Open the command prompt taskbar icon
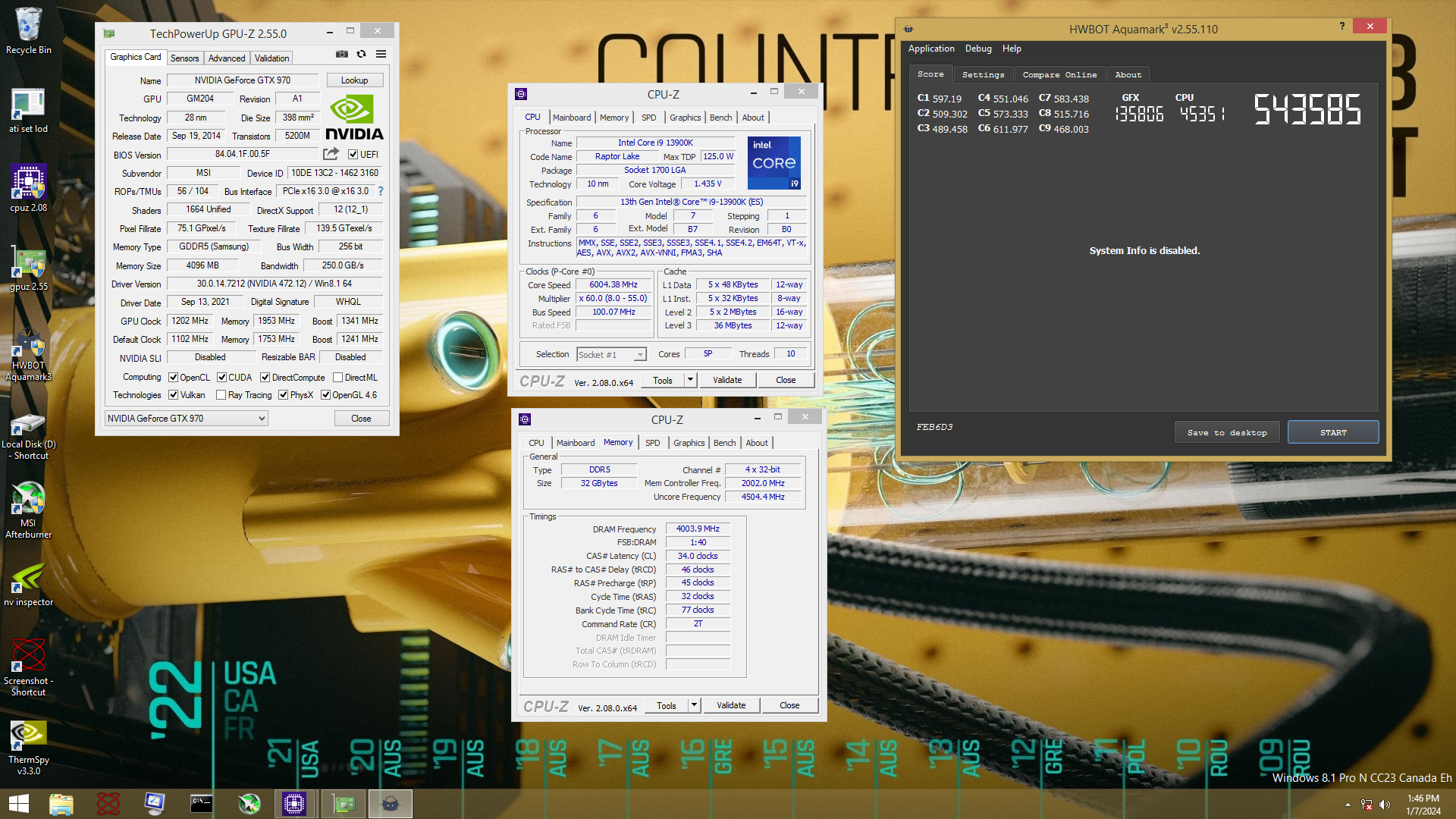1456x819 pixels. [201, 804]
